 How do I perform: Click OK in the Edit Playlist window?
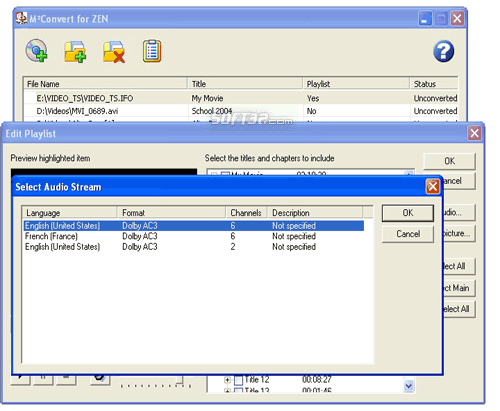pyautogui.click(x=449, y=161)
